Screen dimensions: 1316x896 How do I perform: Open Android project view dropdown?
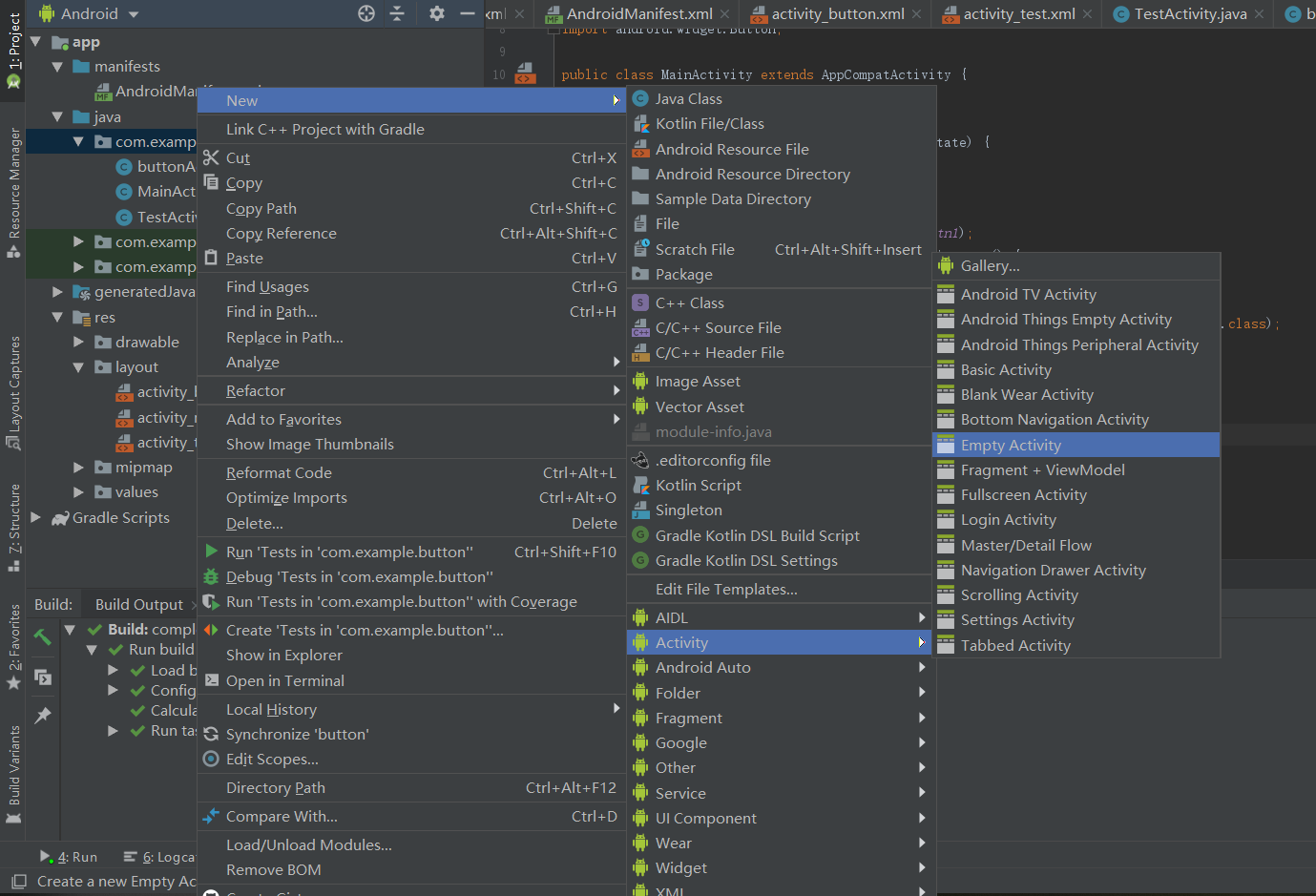(89, 13)
